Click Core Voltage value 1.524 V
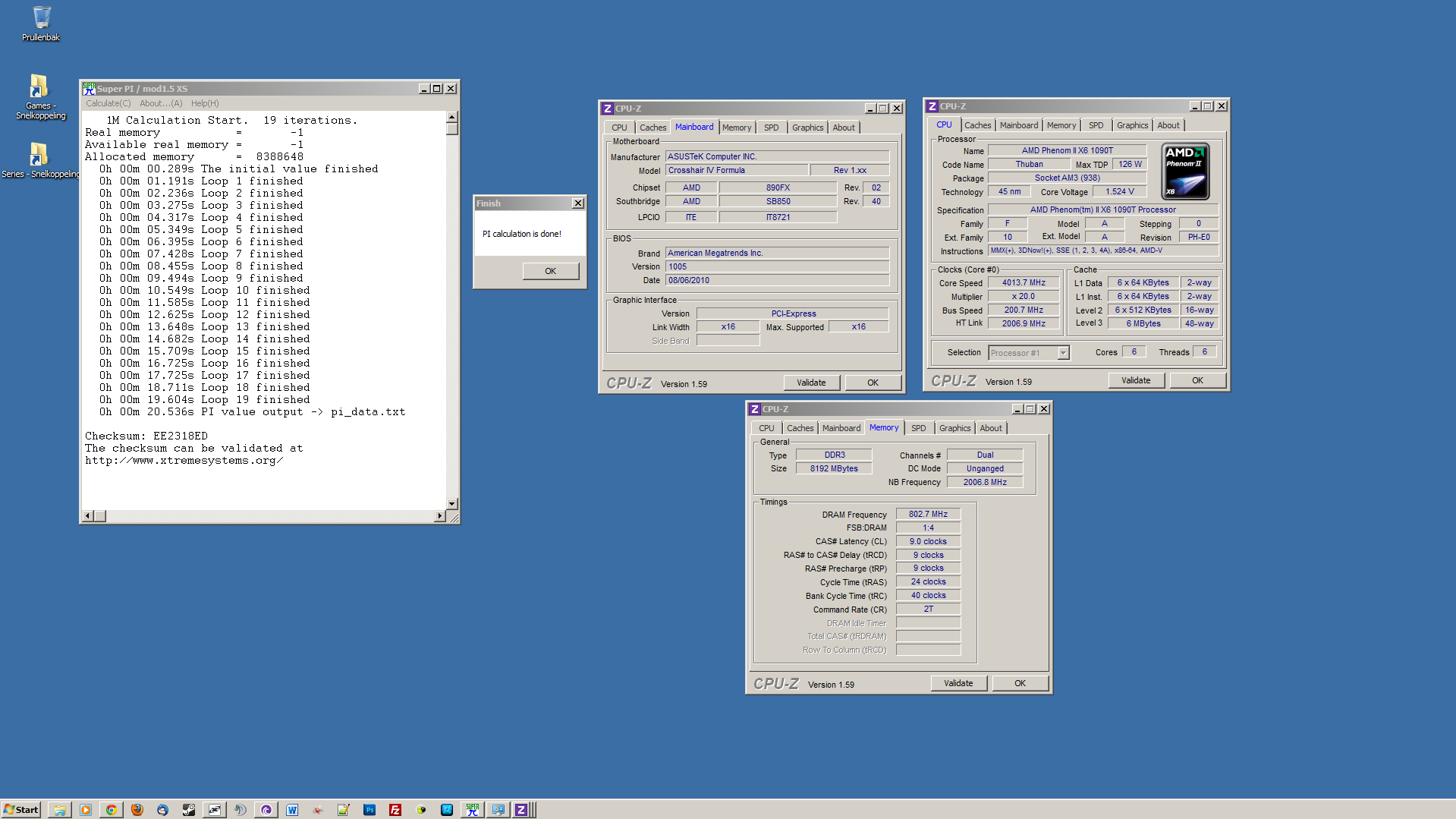 pos(1120,191)
